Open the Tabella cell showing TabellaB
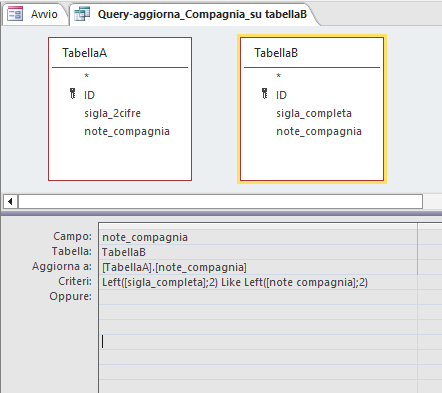The image size is (442, 393). point(258,252)
